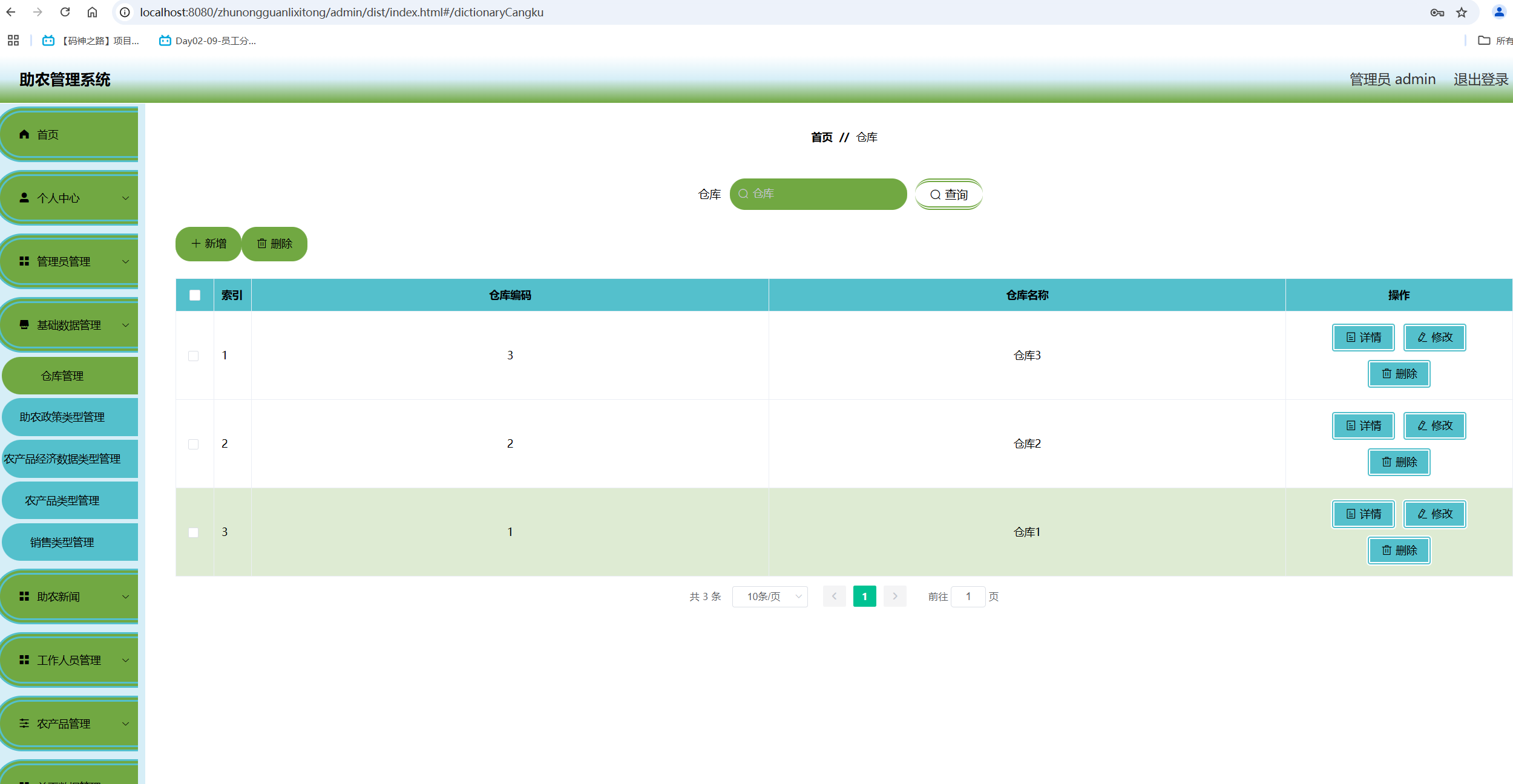
Task: Click 删除 for 仓库1 row
Action: pyautogui.click(x=1399, y=550)
